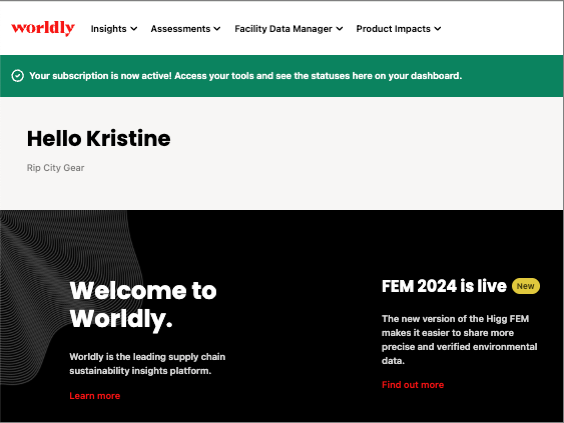Follow the Find out more link

(413, 385)
